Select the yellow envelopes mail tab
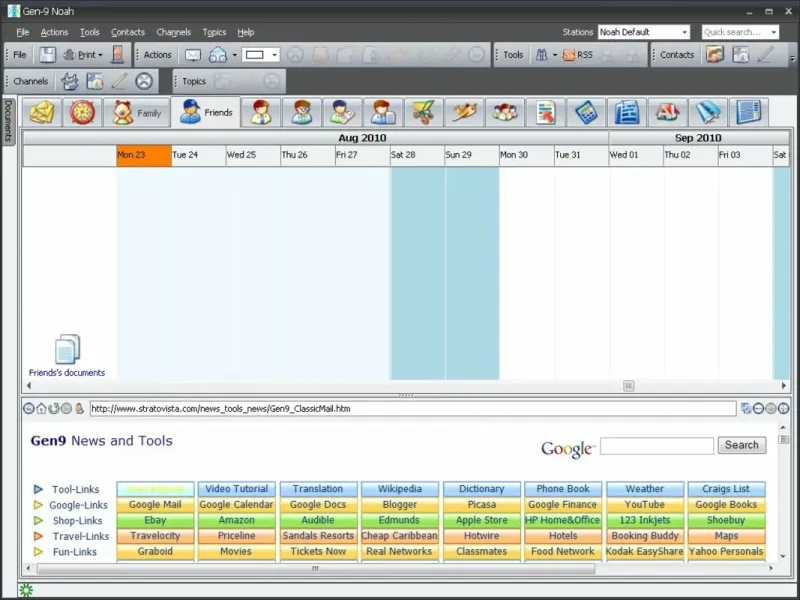Image resolution: width=800 pixels, height=600 pixels. (x=42, y=112)
